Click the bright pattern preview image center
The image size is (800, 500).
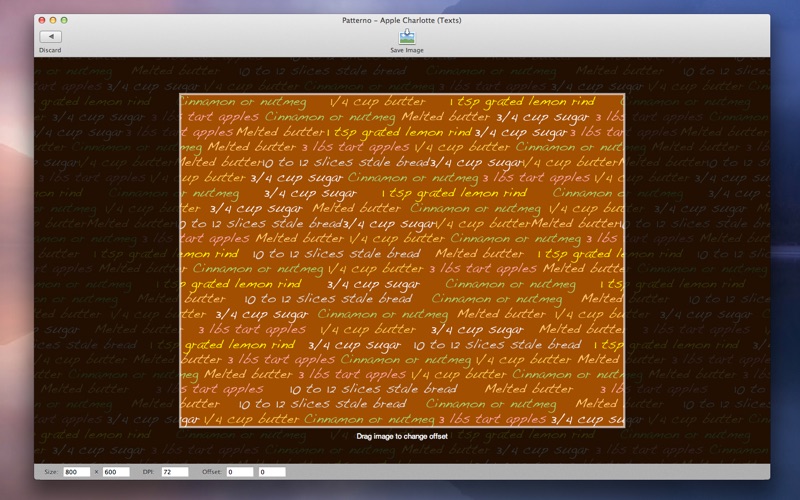[x=402, y=261]
